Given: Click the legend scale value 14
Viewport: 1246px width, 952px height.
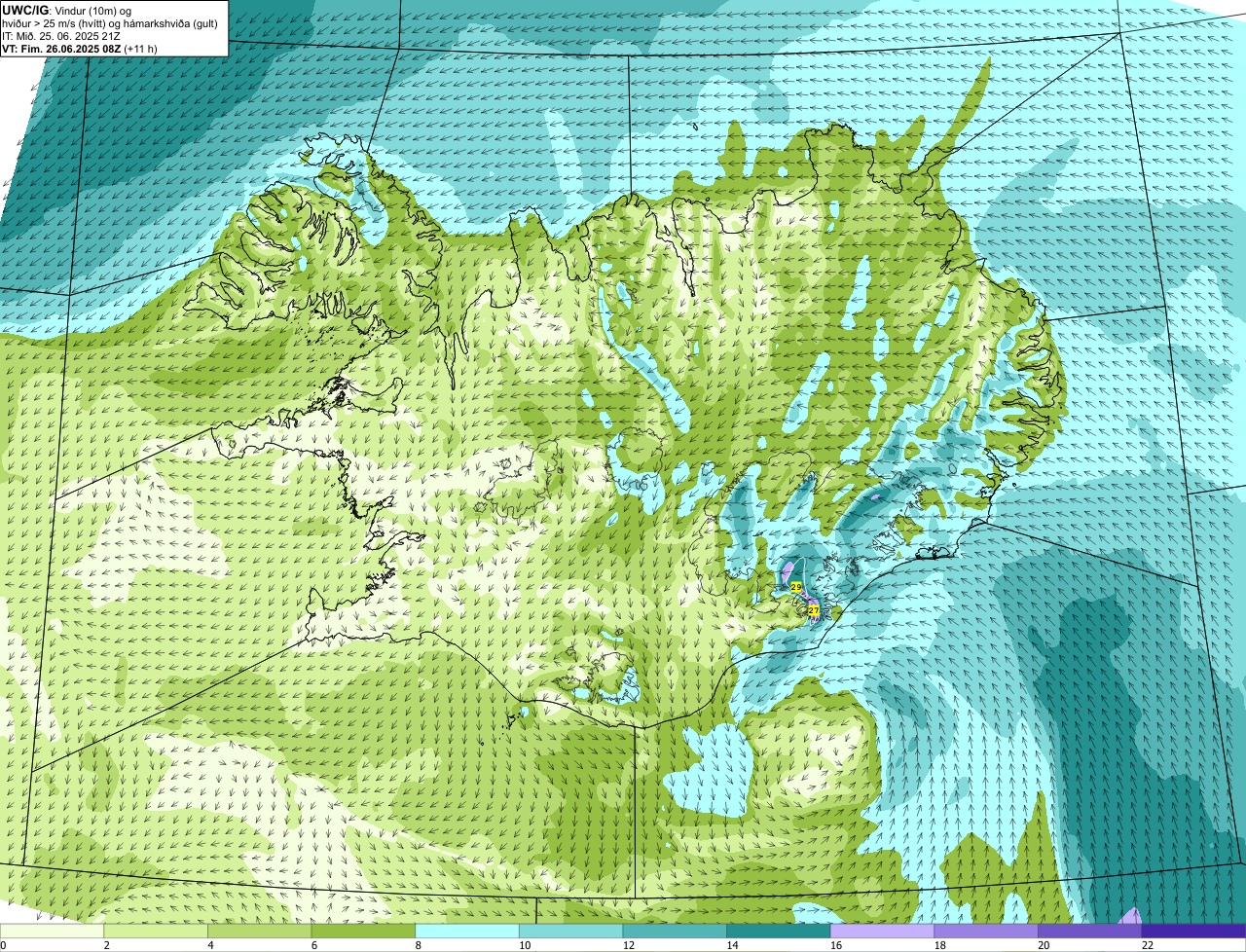Looking at the screenshot, I should (732, 945).
